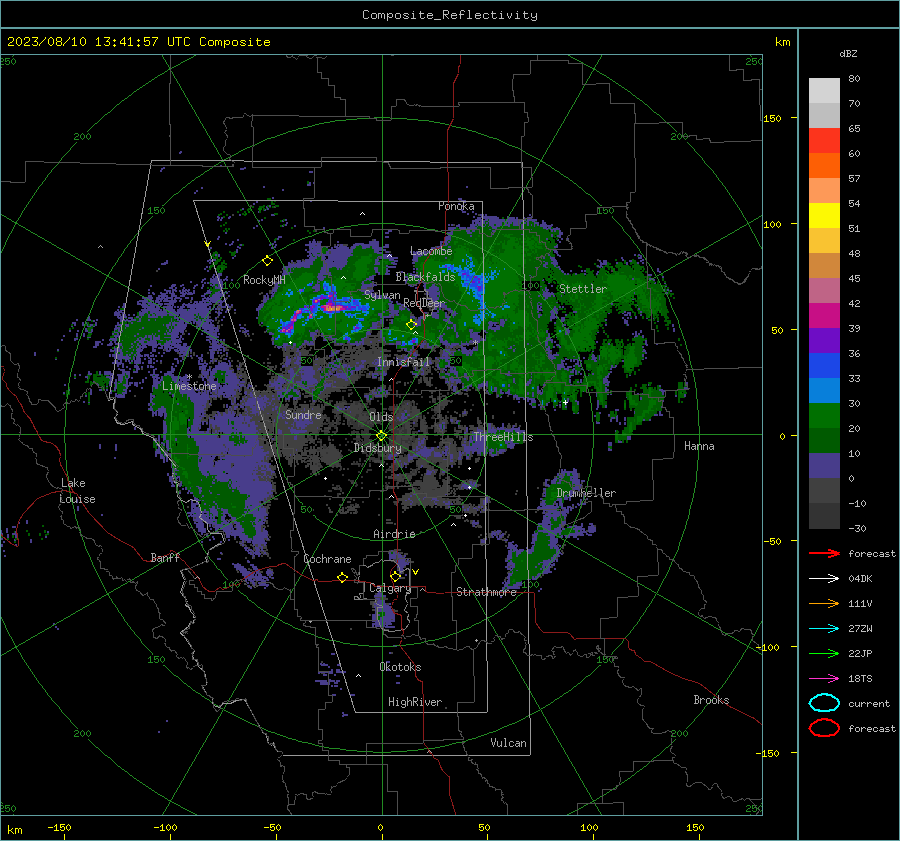Select the blue 33–36 dBZ color swatch
This screenshot has width=900, height=841.
[824, 365]
